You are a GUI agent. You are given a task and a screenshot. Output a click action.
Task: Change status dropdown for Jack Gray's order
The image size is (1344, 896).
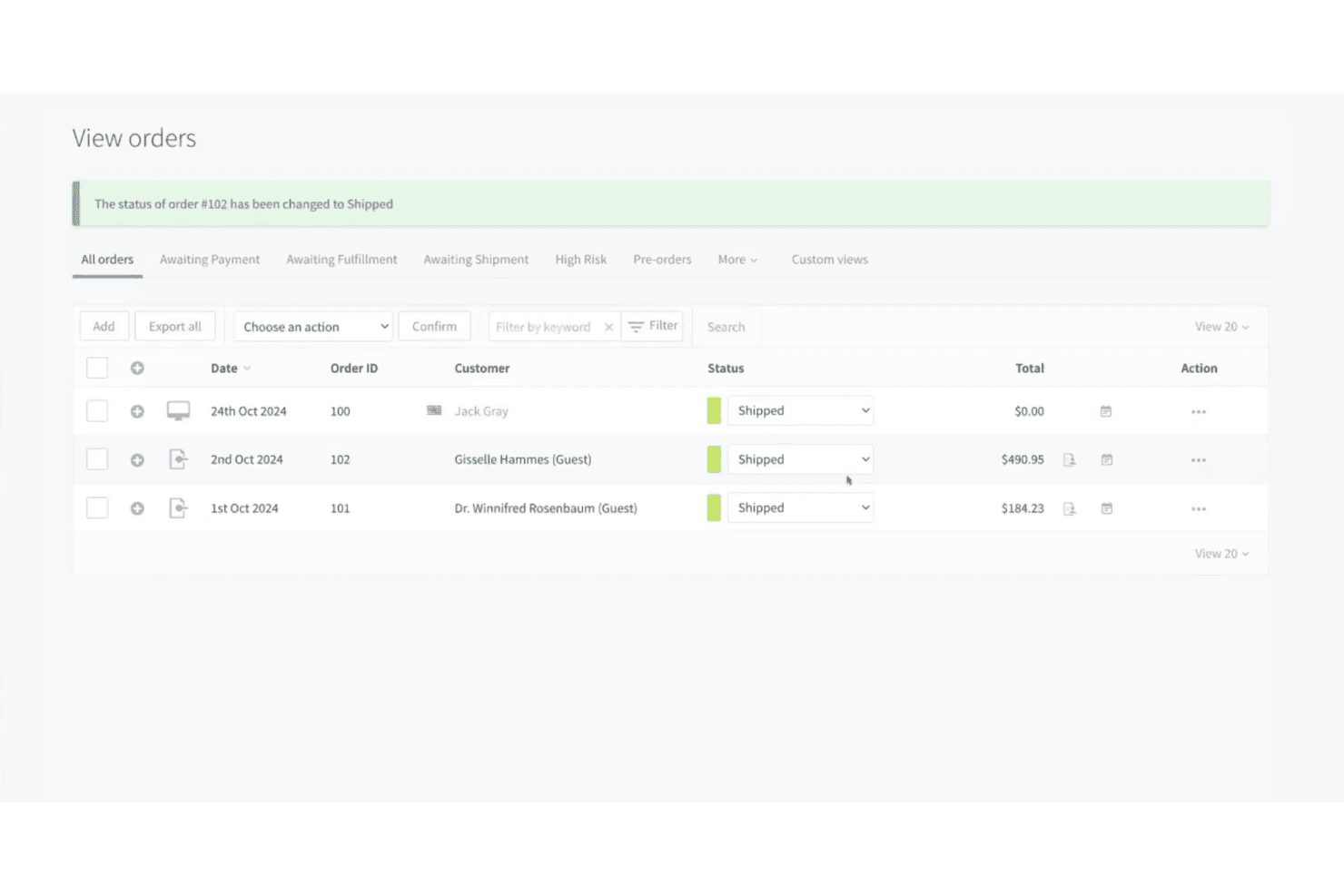[x=800, y=410]
